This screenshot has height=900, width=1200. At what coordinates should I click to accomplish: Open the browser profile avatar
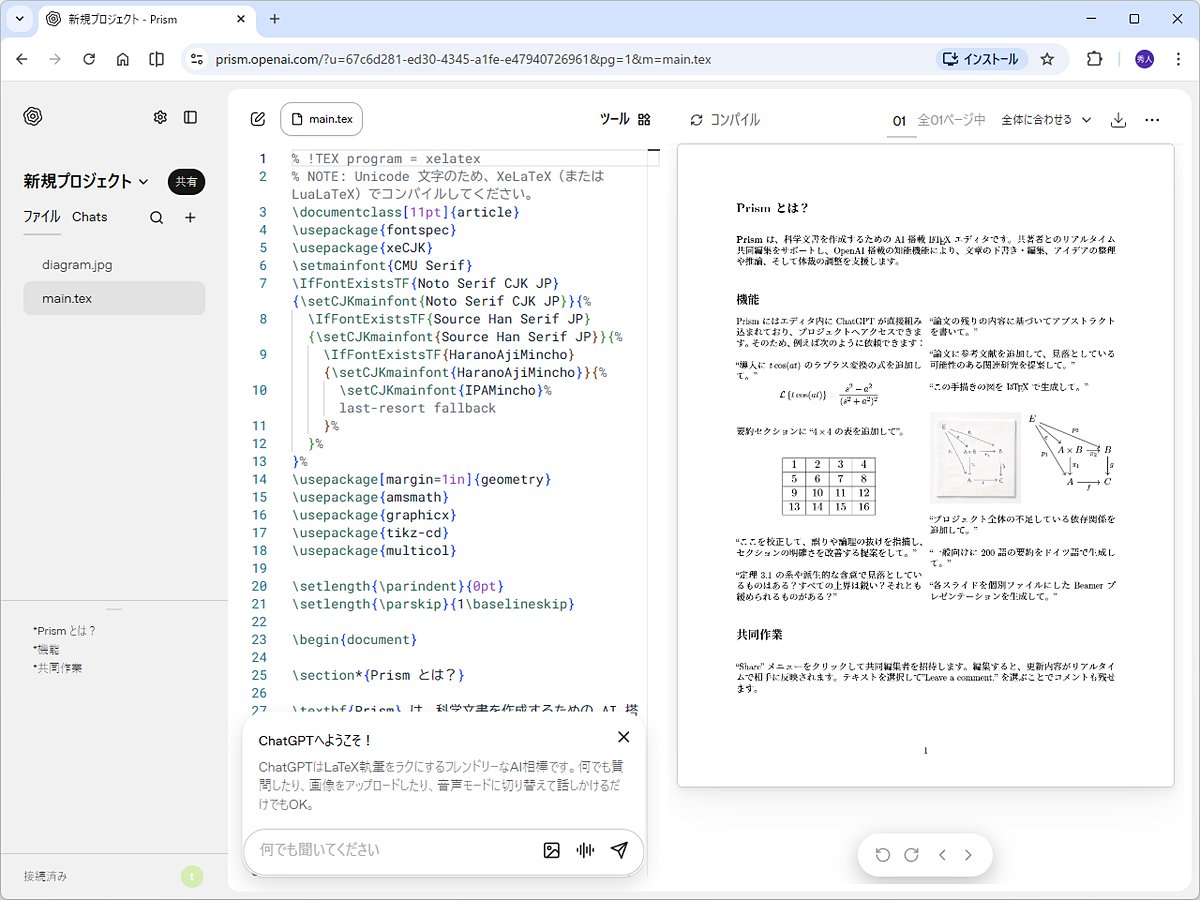pos(1145,59)
